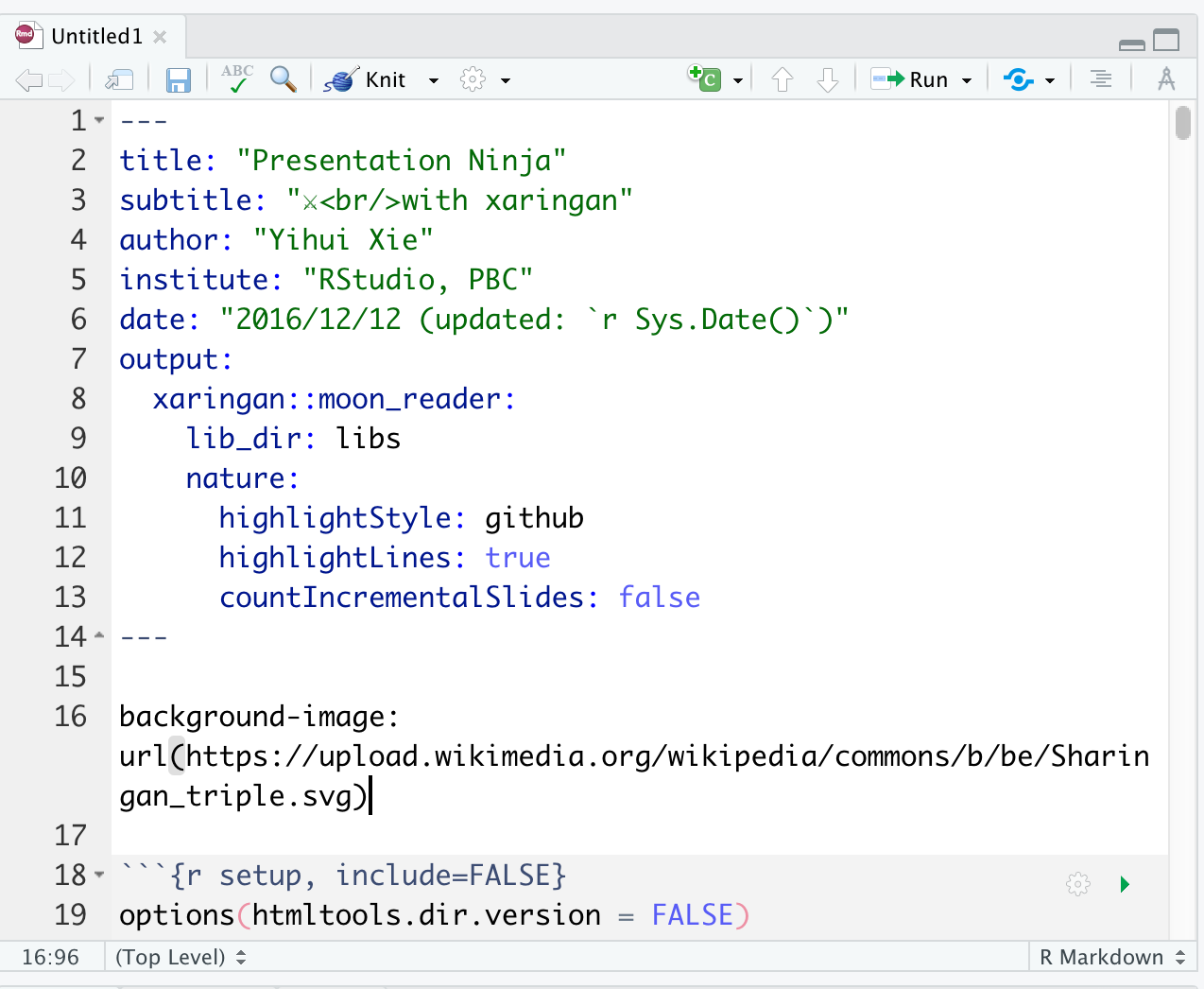Place cursor on empty line 17
Image resolution: width=1204 pixels, height=989 pixels.
click(639, 836)
